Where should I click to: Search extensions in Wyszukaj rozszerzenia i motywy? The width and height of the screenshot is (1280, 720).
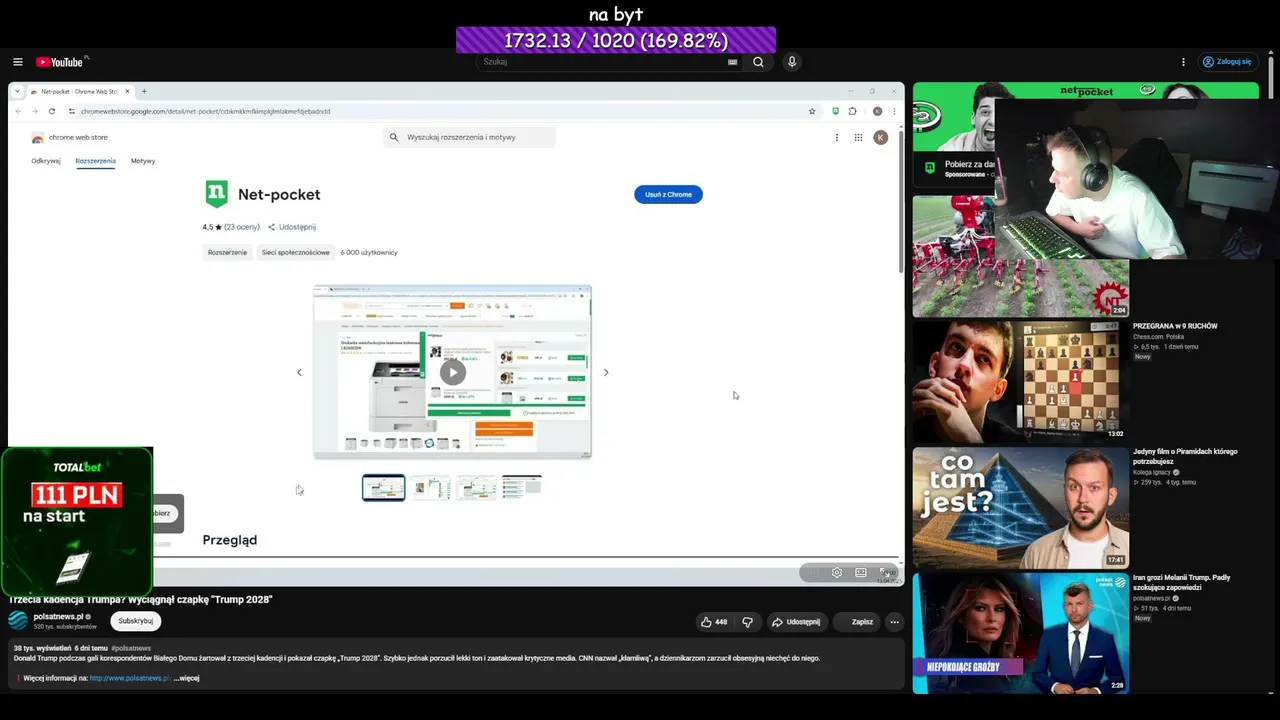point(469,137)
